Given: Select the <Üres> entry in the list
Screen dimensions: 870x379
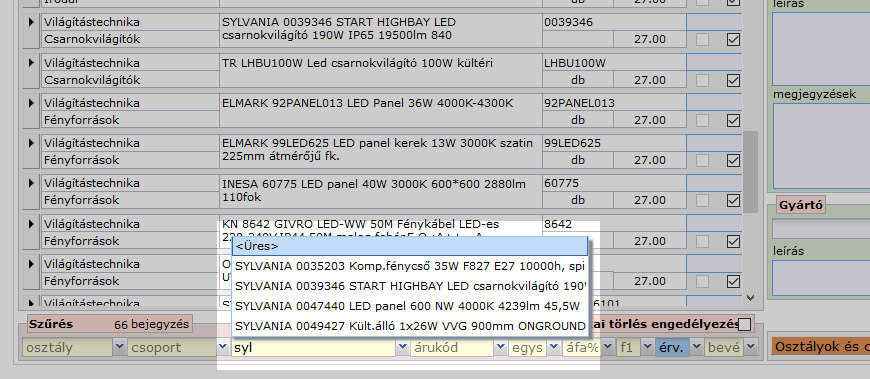Looking at the screenshot, I should coord(409,246).
